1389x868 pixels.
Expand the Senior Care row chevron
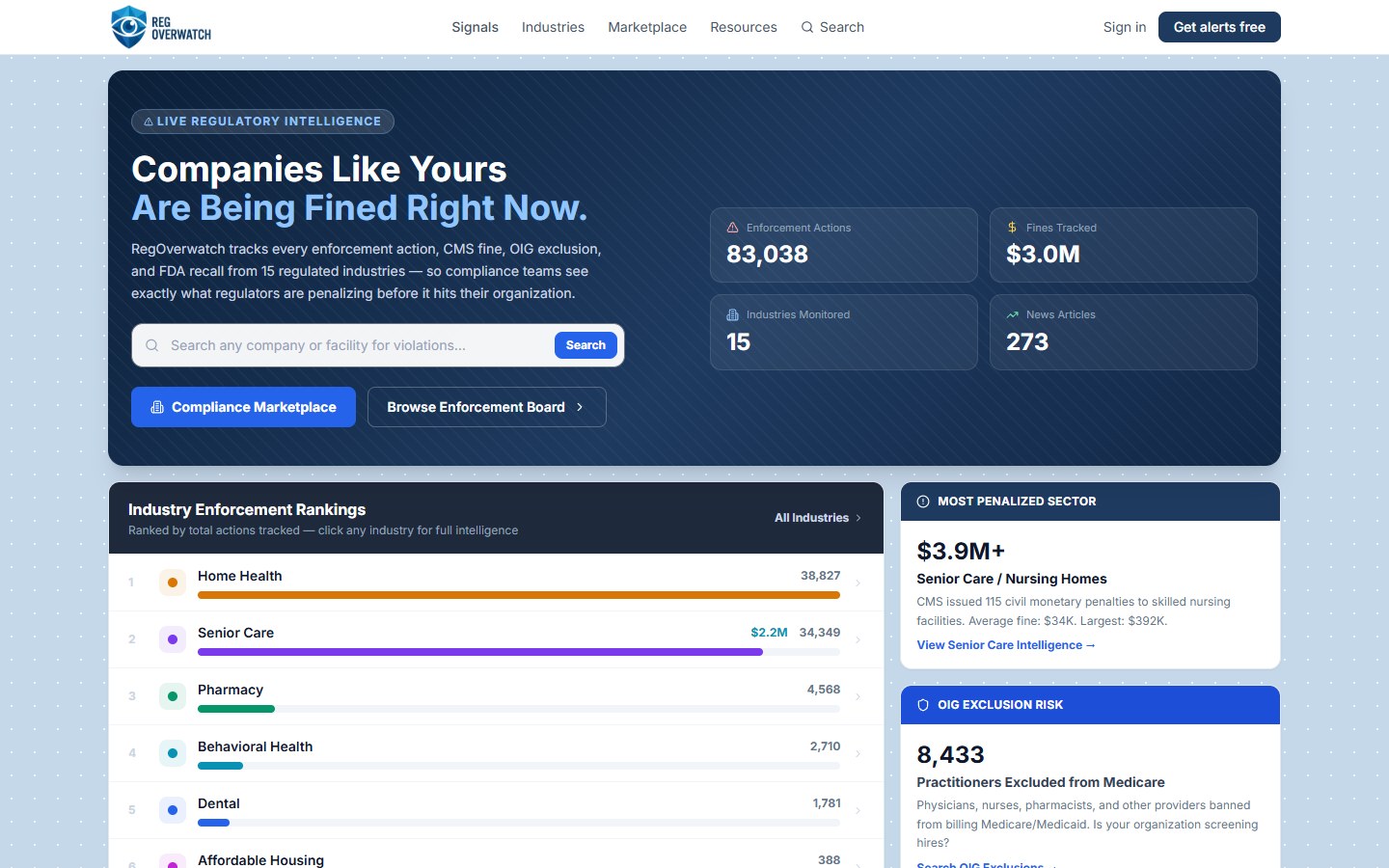[858, 639]
